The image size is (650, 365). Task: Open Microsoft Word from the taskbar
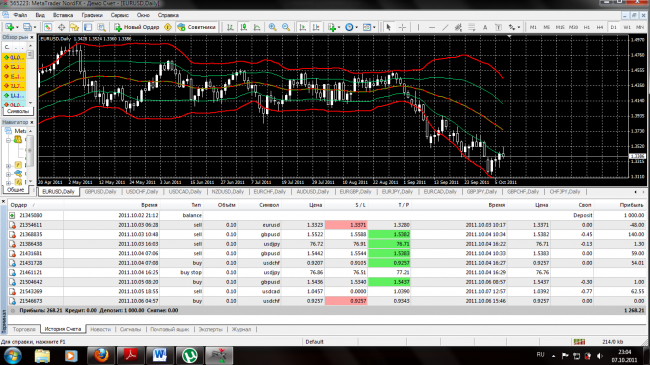pos(160,355)
